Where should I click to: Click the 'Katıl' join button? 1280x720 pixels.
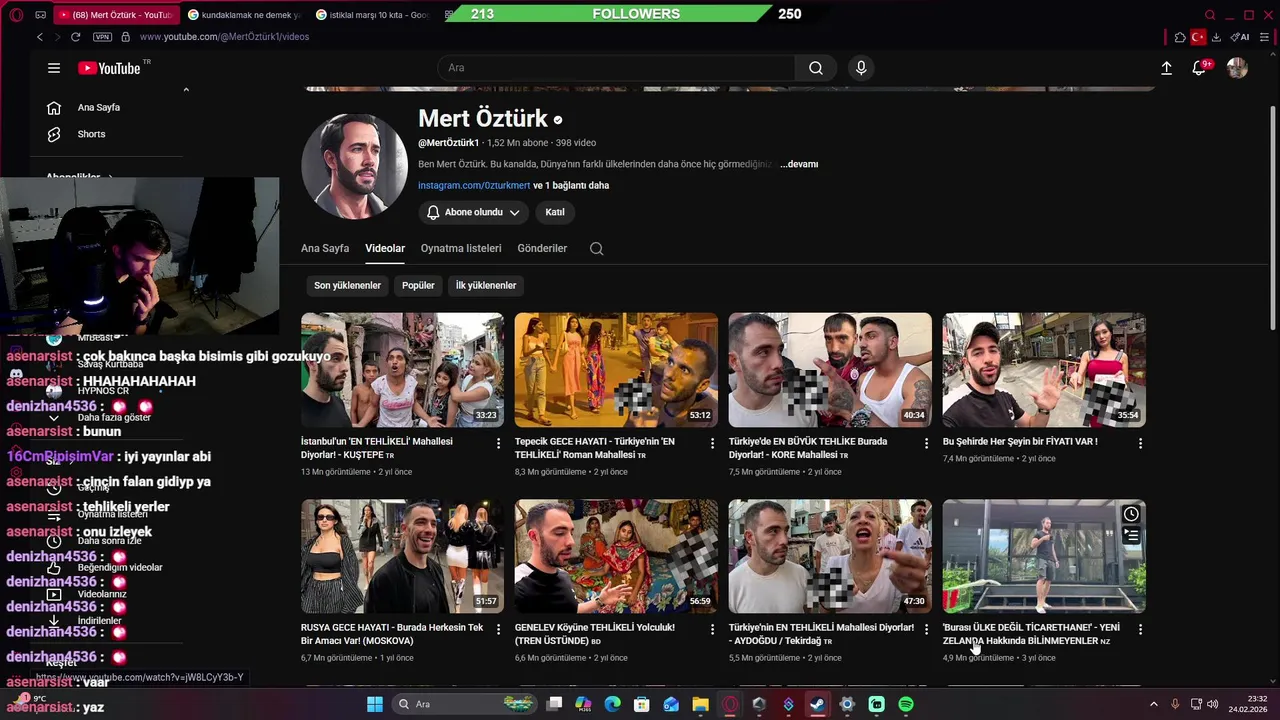click(555, 212)
